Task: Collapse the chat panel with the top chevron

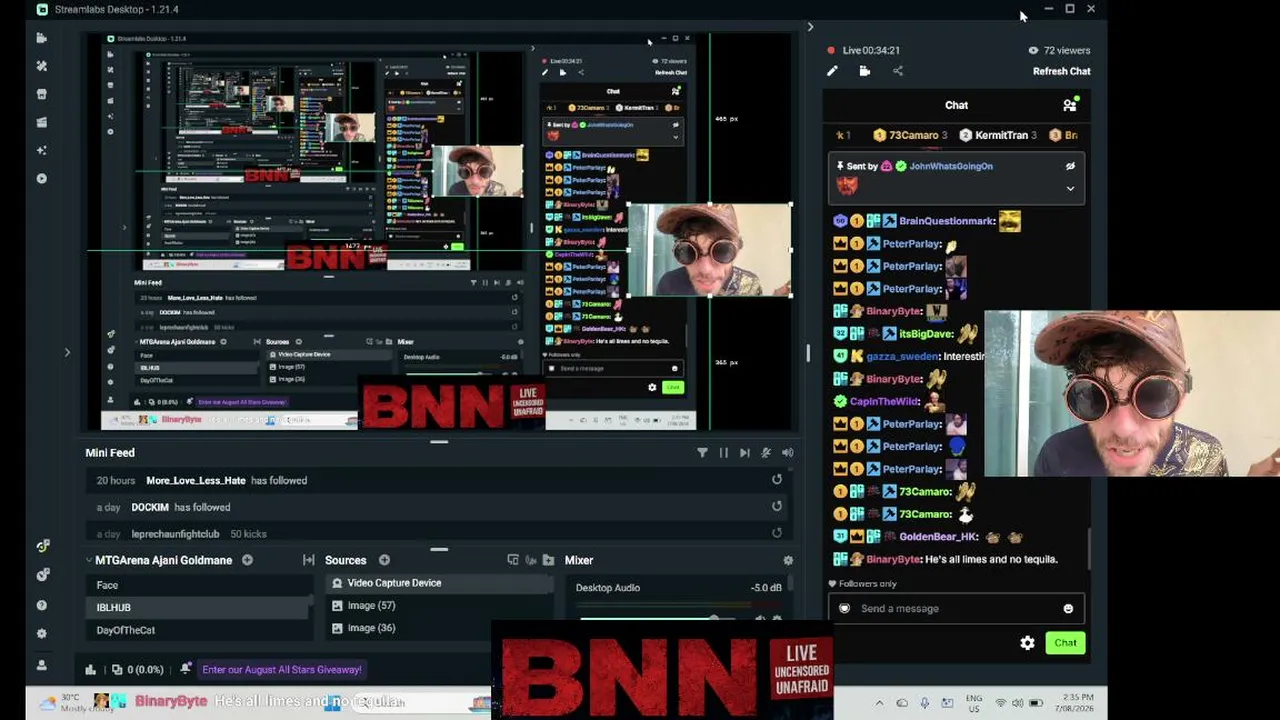Action: pyautogui.click(x=810, y=27)
